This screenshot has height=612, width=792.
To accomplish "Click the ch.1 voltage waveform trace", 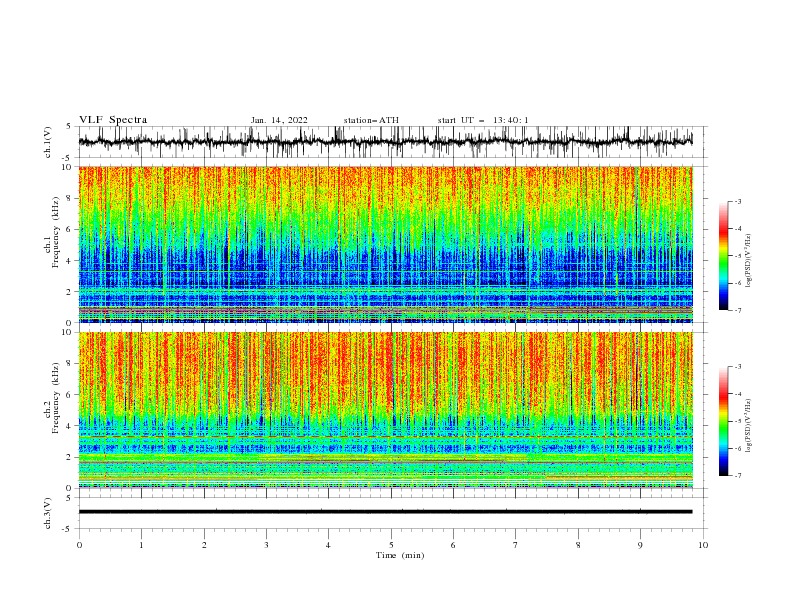I will 385,142.
